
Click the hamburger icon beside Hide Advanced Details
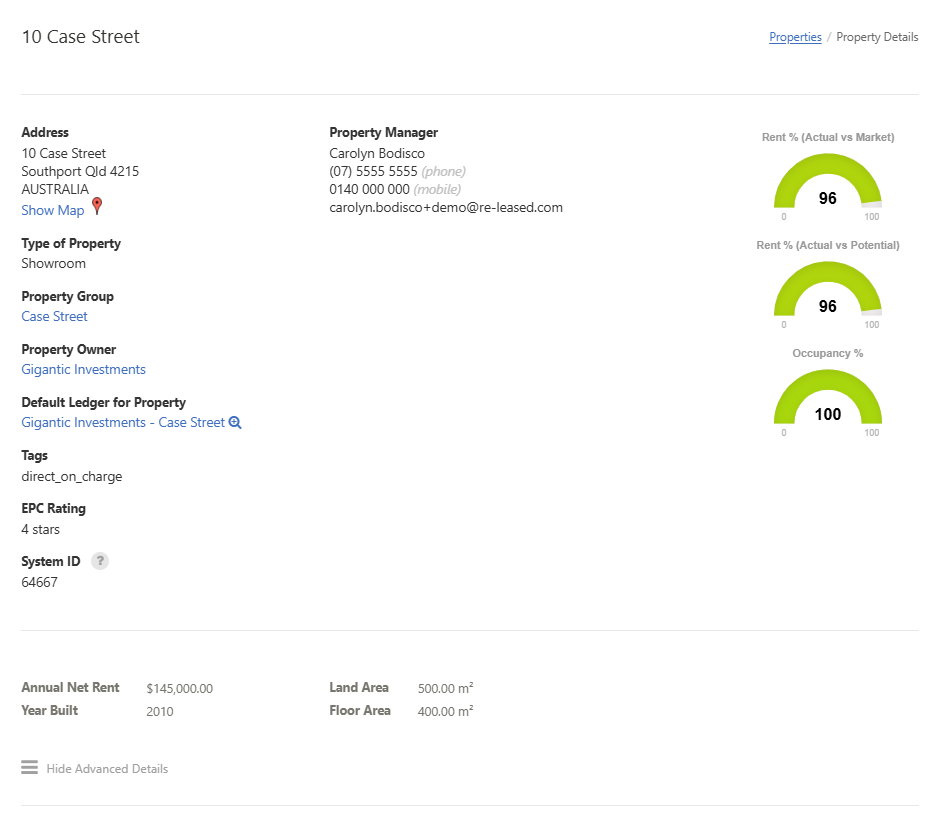[30, 768]
